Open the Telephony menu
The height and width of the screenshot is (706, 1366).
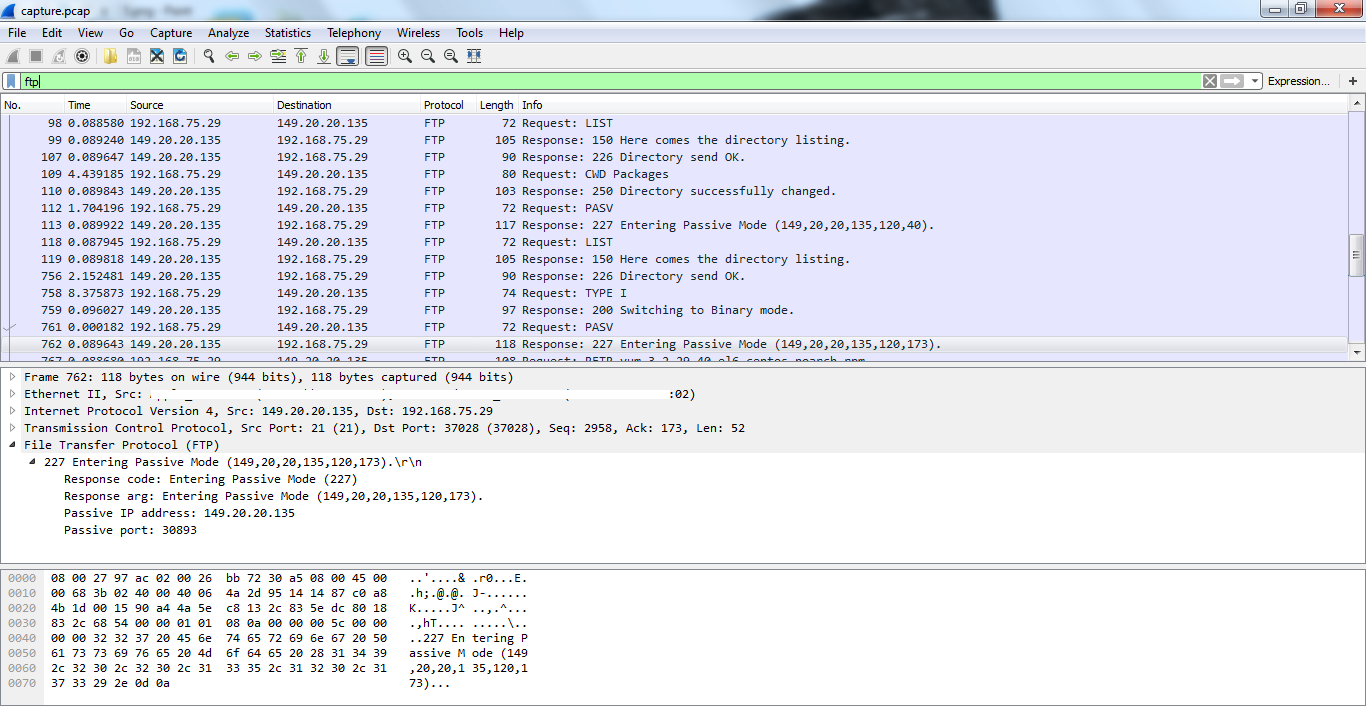pos(354,33)
